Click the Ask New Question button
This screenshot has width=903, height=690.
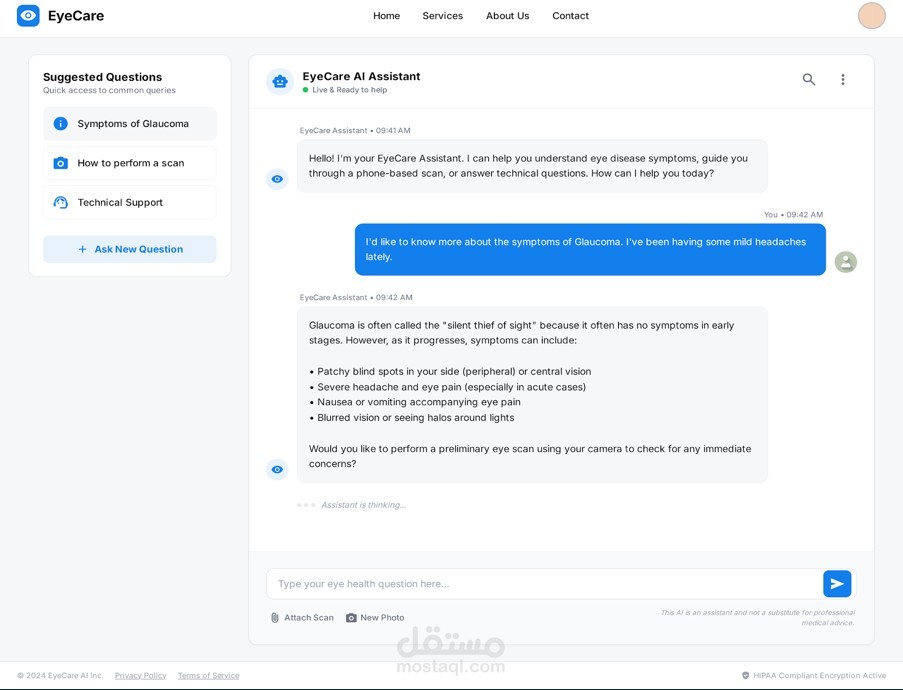click(x=130, y=249)
